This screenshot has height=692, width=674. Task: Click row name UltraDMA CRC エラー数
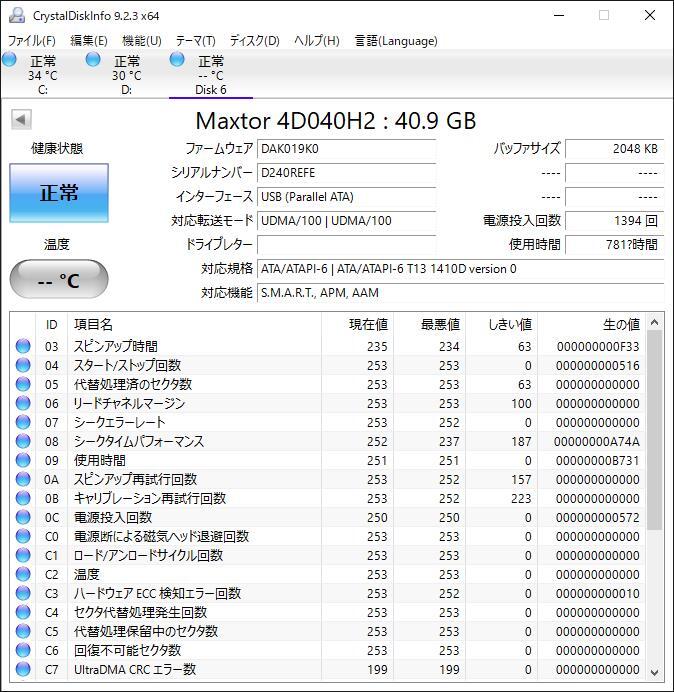pyautogui.click(x=135, y=669)
